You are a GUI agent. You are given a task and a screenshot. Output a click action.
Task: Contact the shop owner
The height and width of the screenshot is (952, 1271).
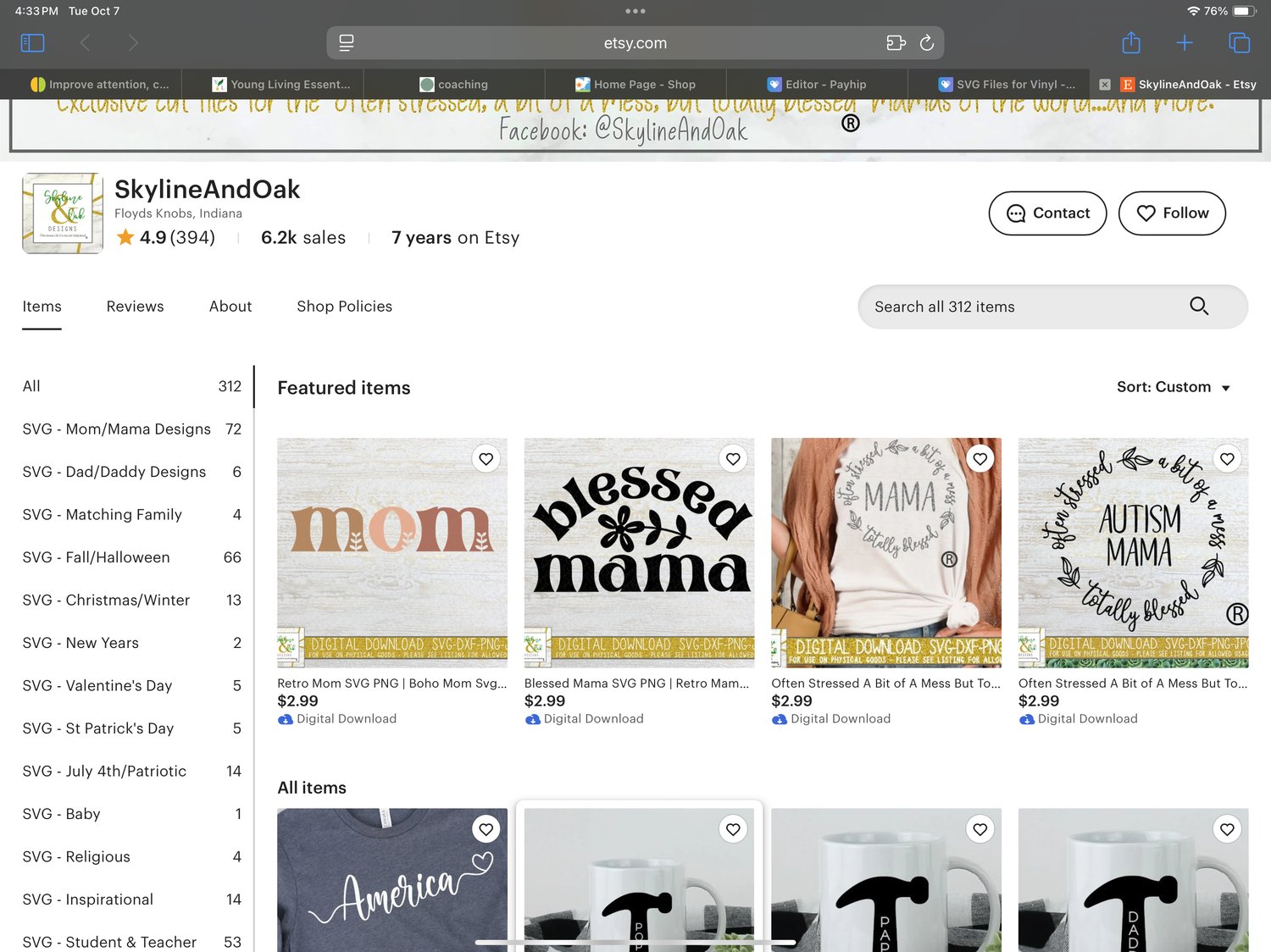click(x=1047, y=213)
